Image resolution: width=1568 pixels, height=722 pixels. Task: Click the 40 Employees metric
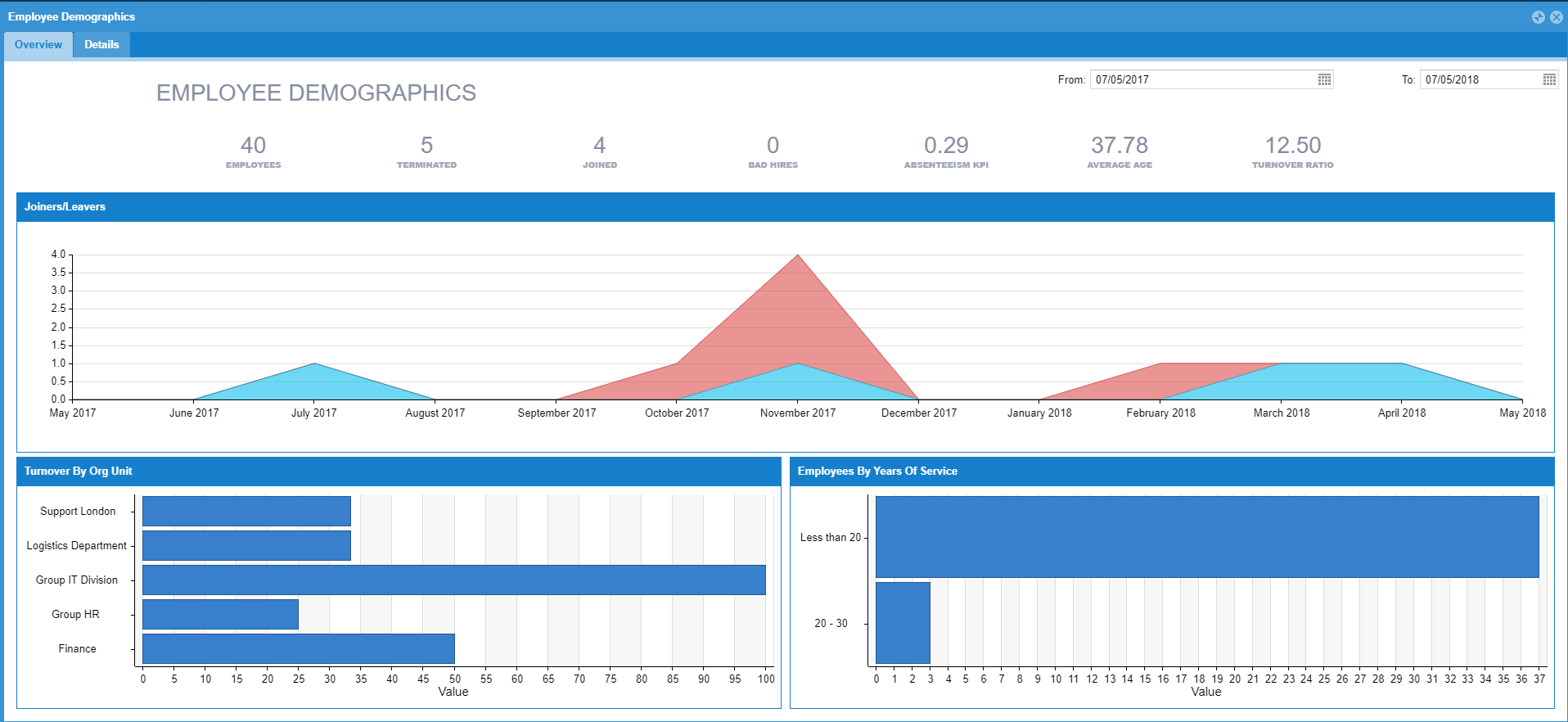point(254,152)
